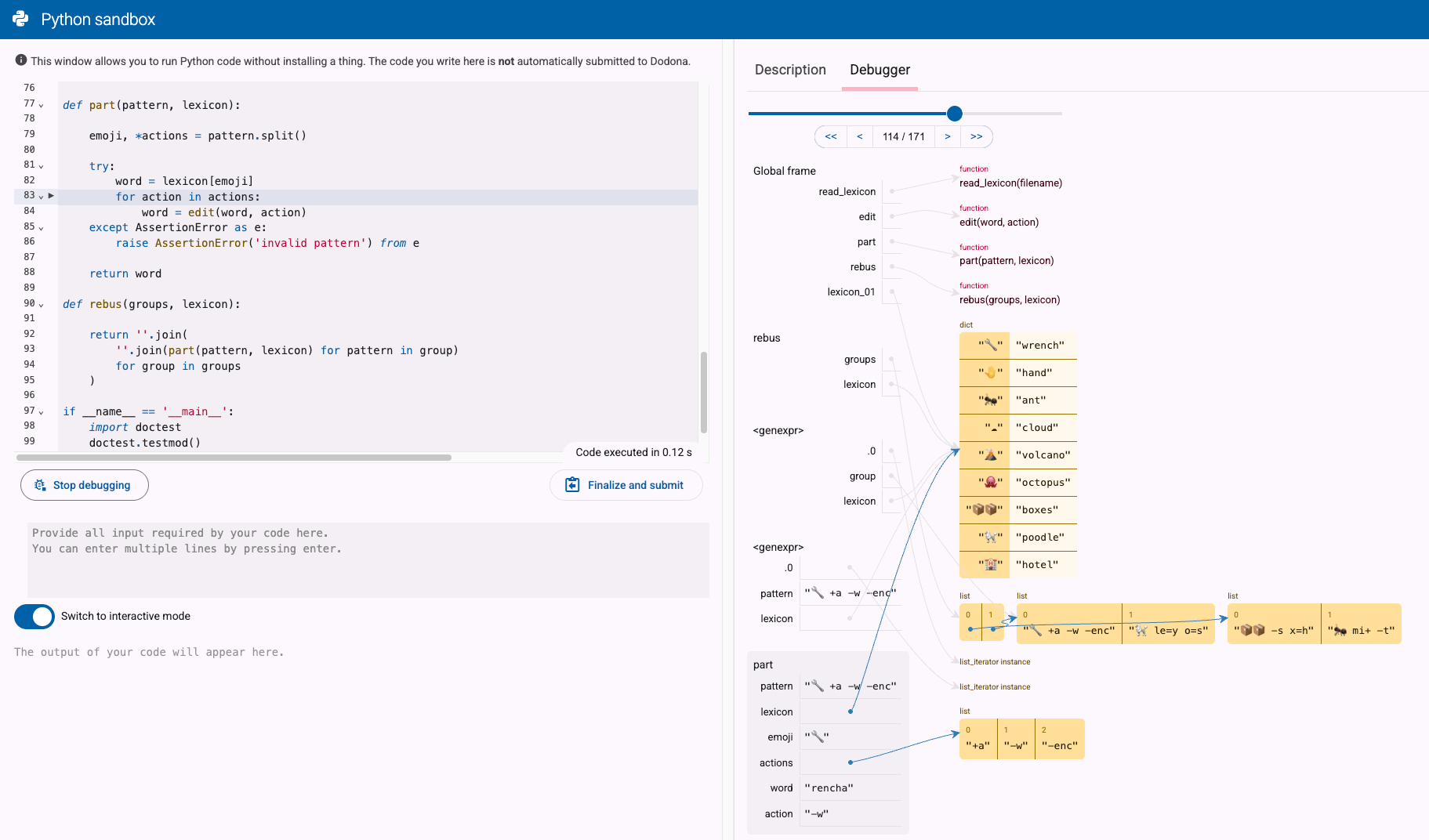Click the Finalize and submit button

pyautogui.click(x=626, y=485)
